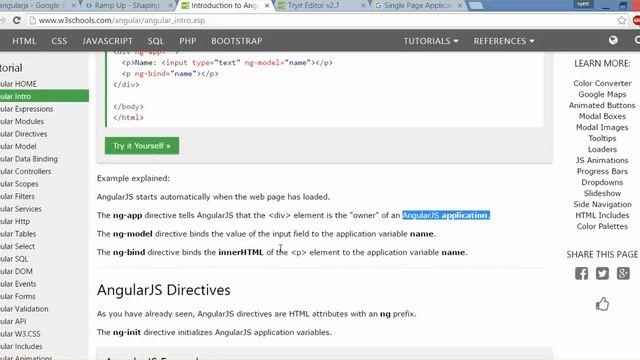
Task: Open the PHP menu item
Action: pos(188,41)
